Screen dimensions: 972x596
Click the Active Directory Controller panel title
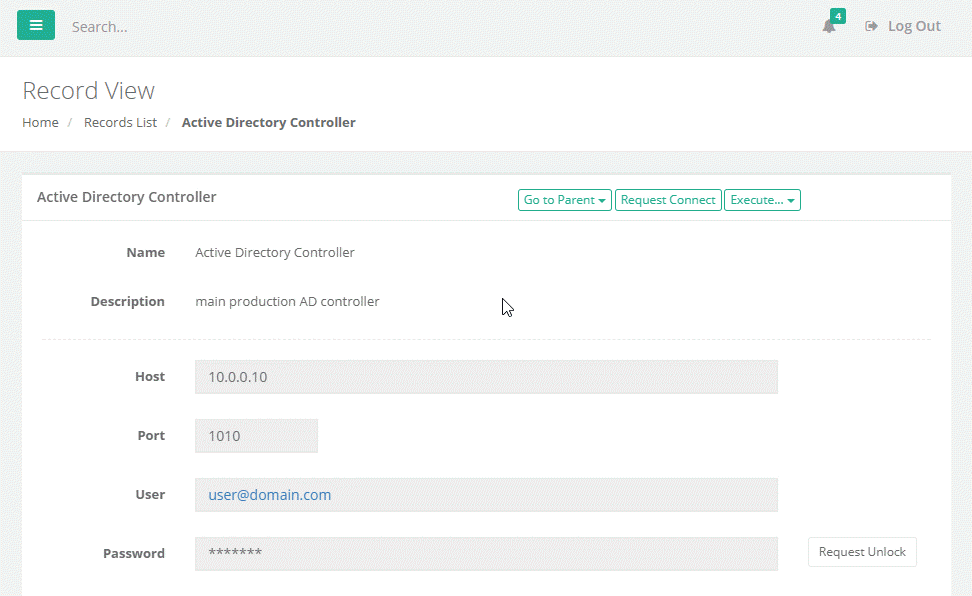127,197
